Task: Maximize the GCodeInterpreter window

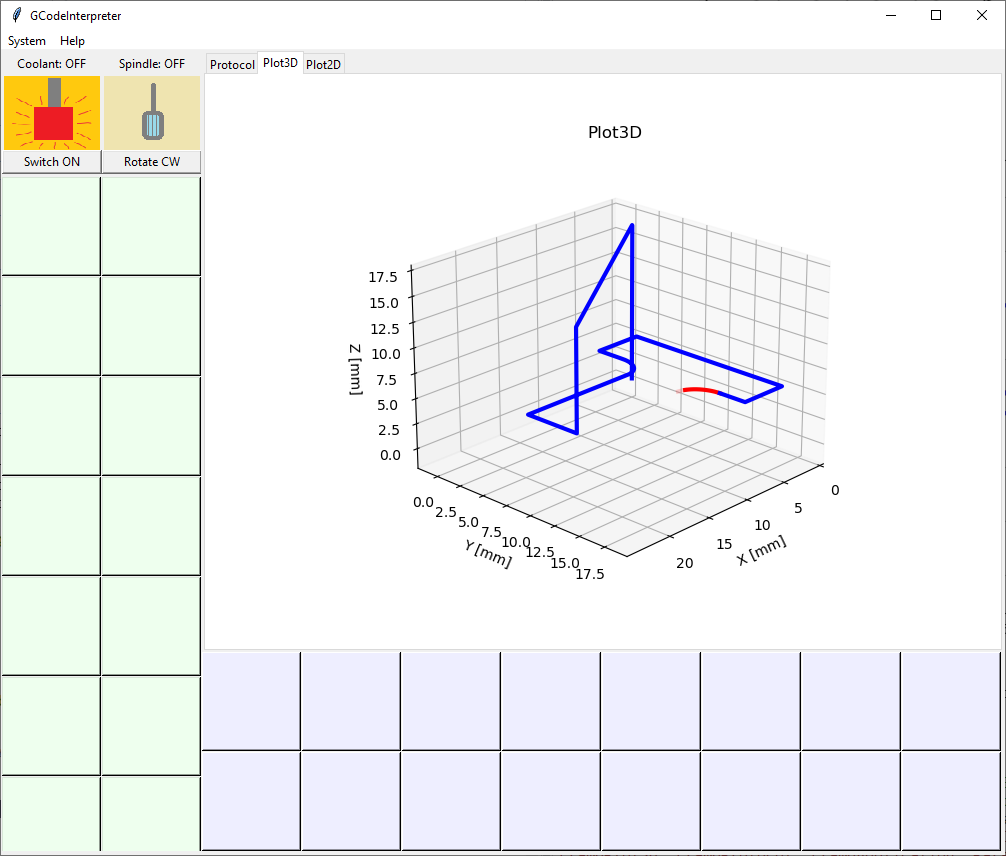Action: 936,15
